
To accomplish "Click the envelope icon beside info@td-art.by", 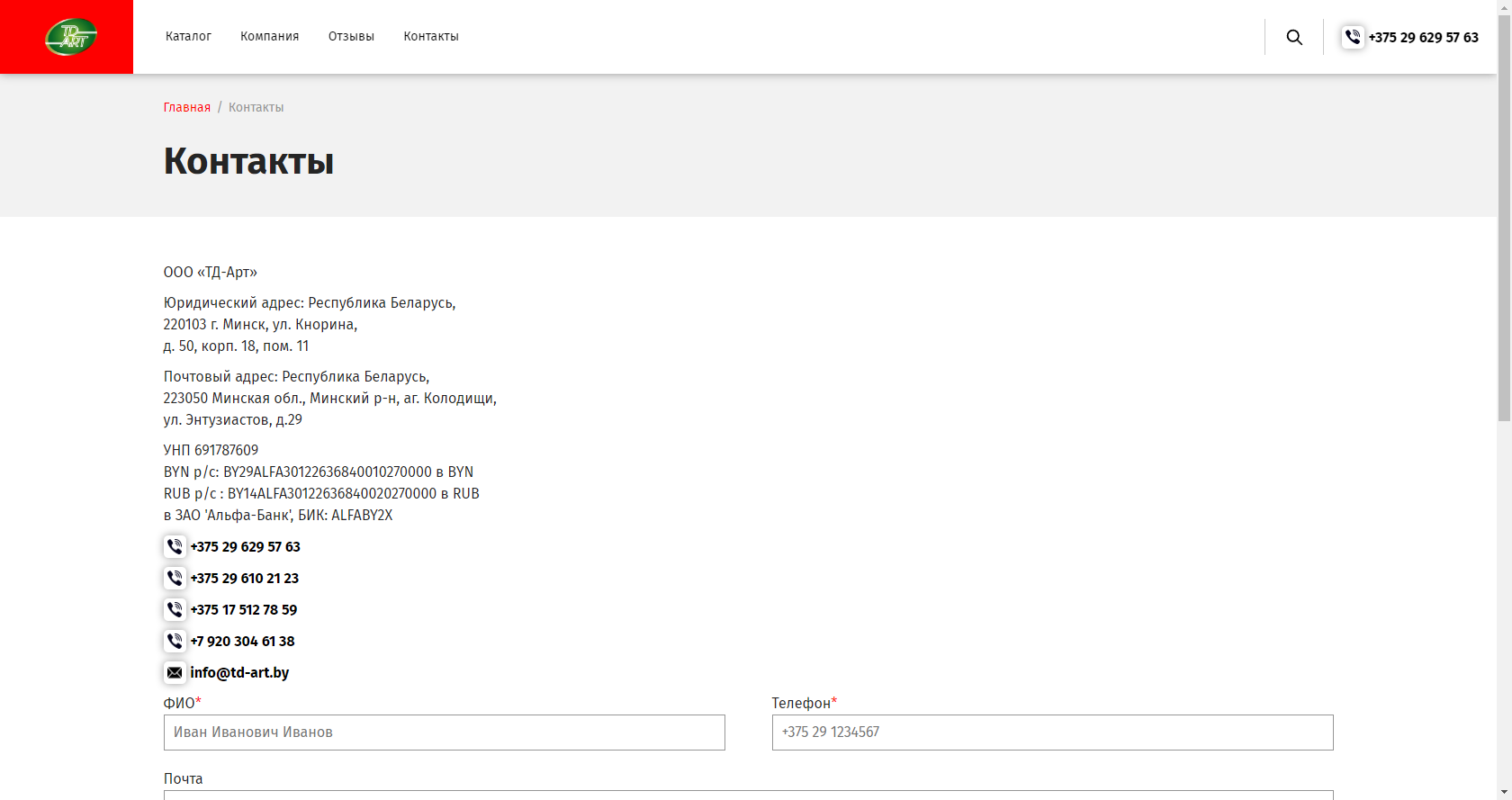I will click(175, 672).
